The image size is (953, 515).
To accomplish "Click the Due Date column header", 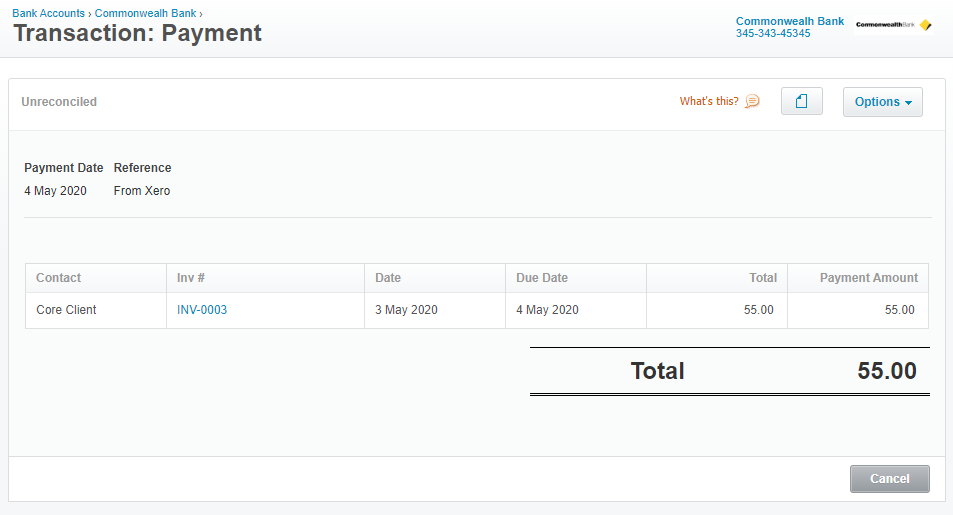I will [x=576, y=278].
